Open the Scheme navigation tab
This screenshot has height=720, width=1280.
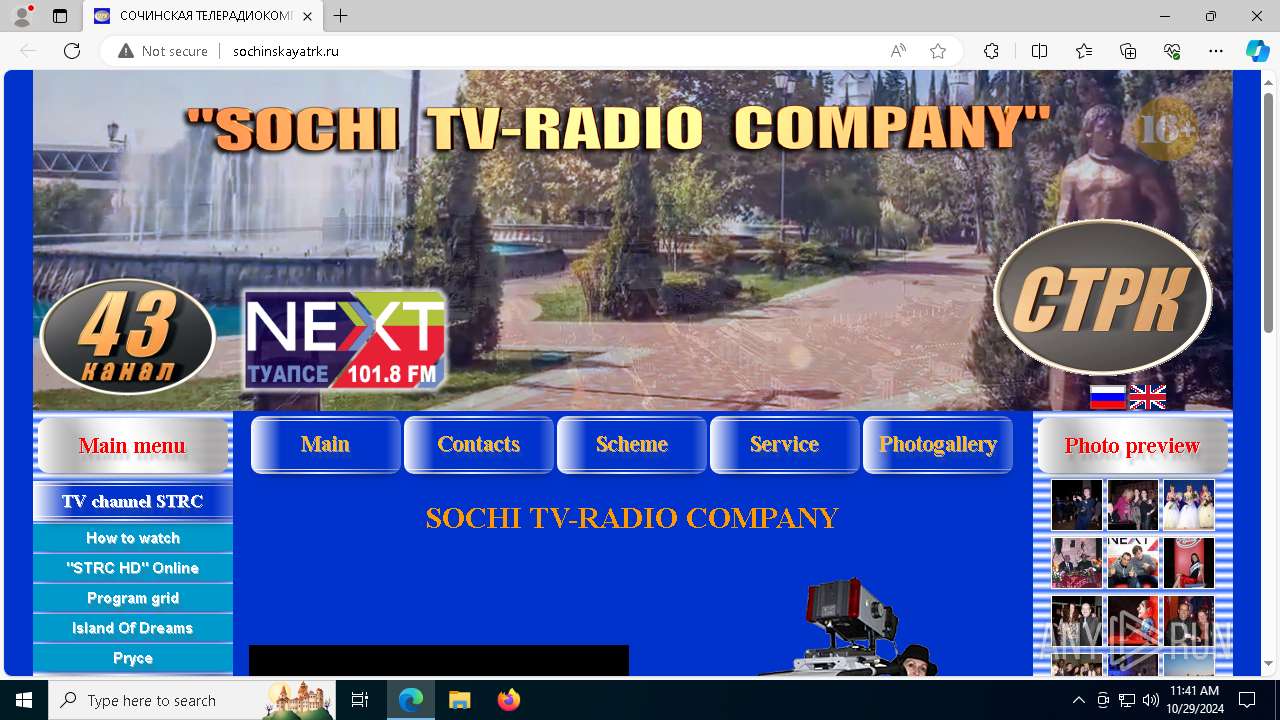[x=632, y=444]
